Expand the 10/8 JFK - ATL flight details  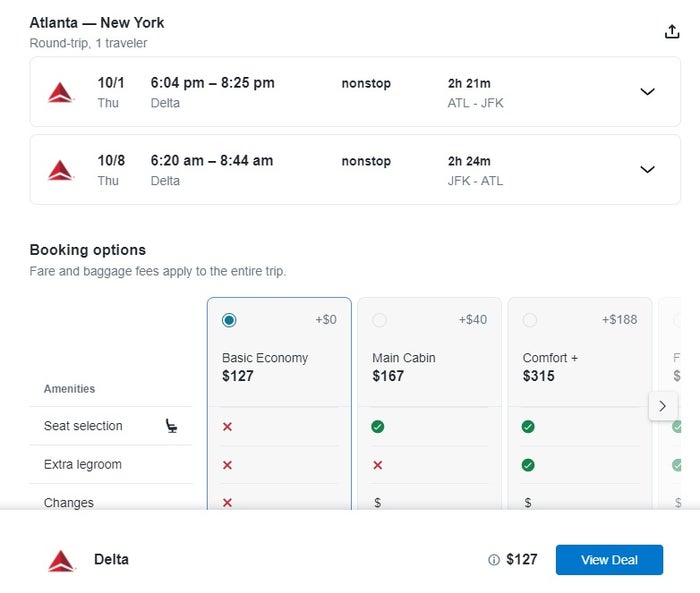(647, 169)
